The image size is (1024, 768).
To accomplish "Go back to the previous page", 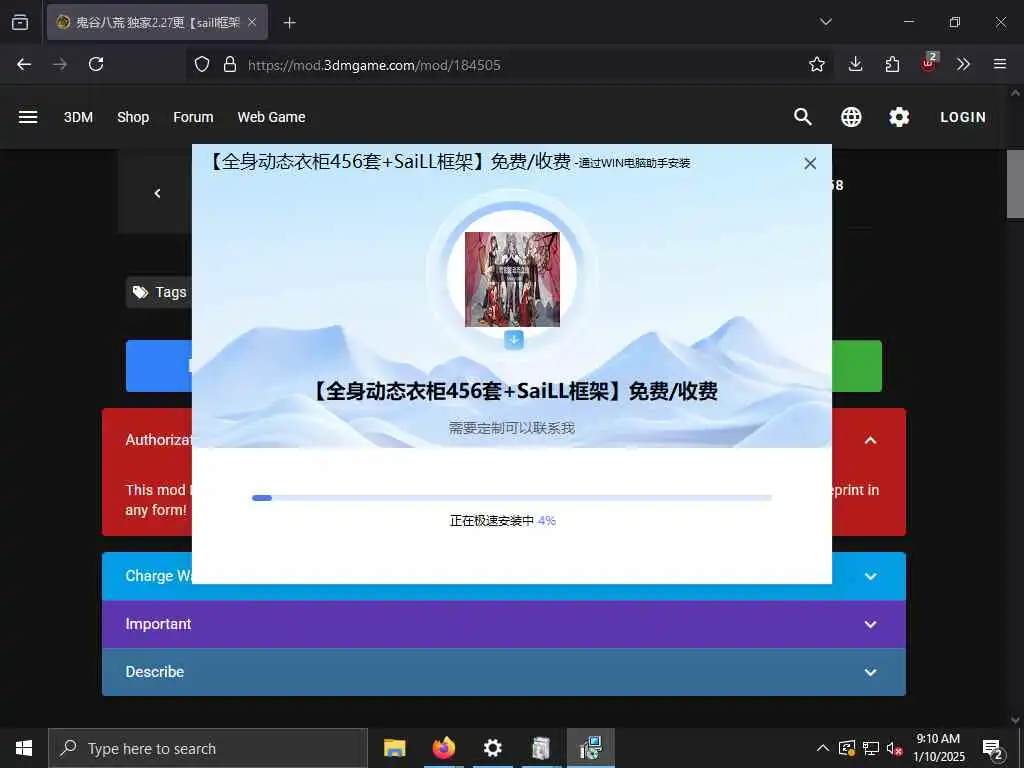I will 24,64.
